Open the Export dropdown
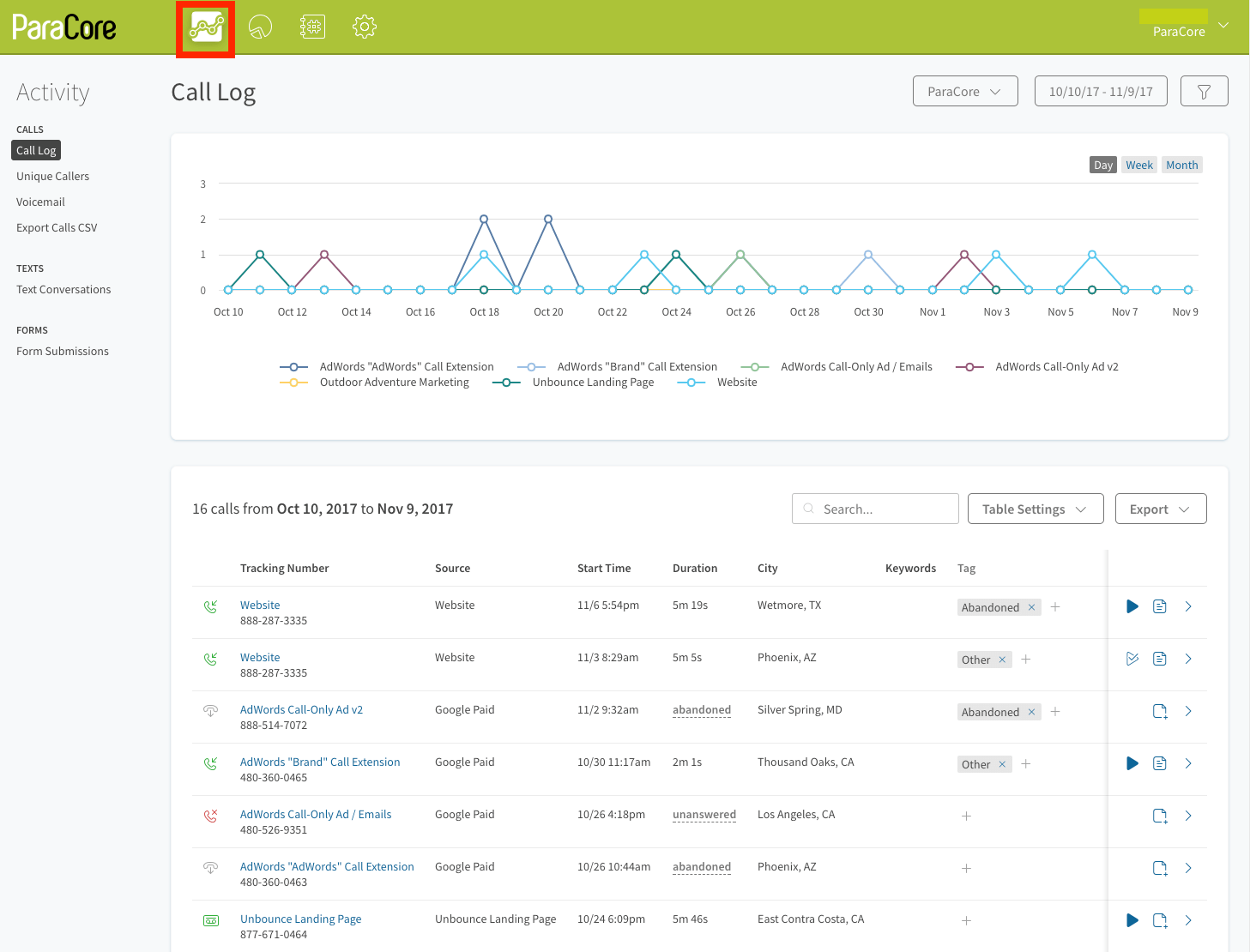 click(1161, 509)
